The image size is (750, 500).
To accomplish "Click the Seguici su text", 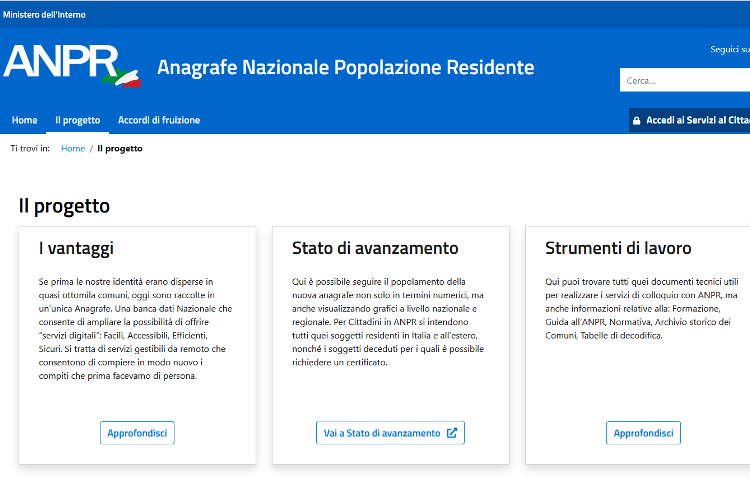I will click(729, 49).
